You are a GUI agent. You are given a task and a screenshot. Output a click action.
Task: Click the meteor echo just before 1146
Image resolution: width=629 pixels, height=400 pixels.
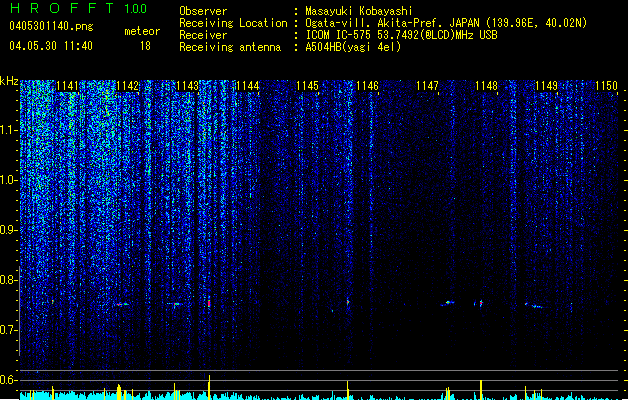348,302
